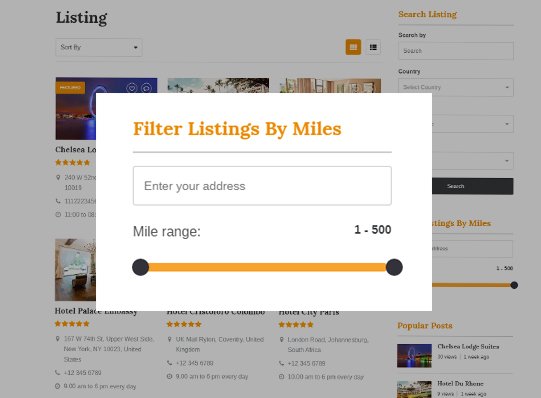Click the right handle of popup mile slider

[394, 267]
